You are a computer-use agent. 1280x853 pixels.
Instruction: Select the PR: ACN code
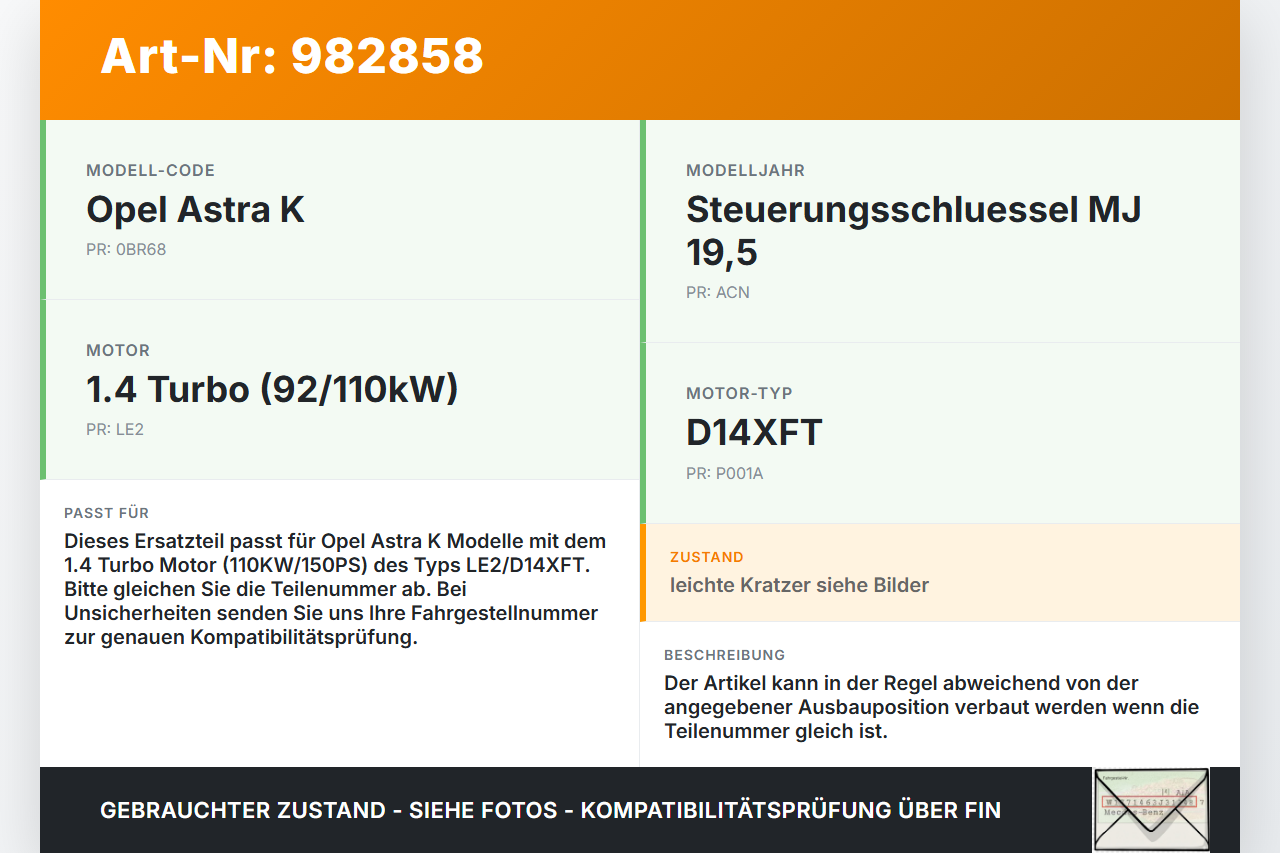tap(717, 292)
